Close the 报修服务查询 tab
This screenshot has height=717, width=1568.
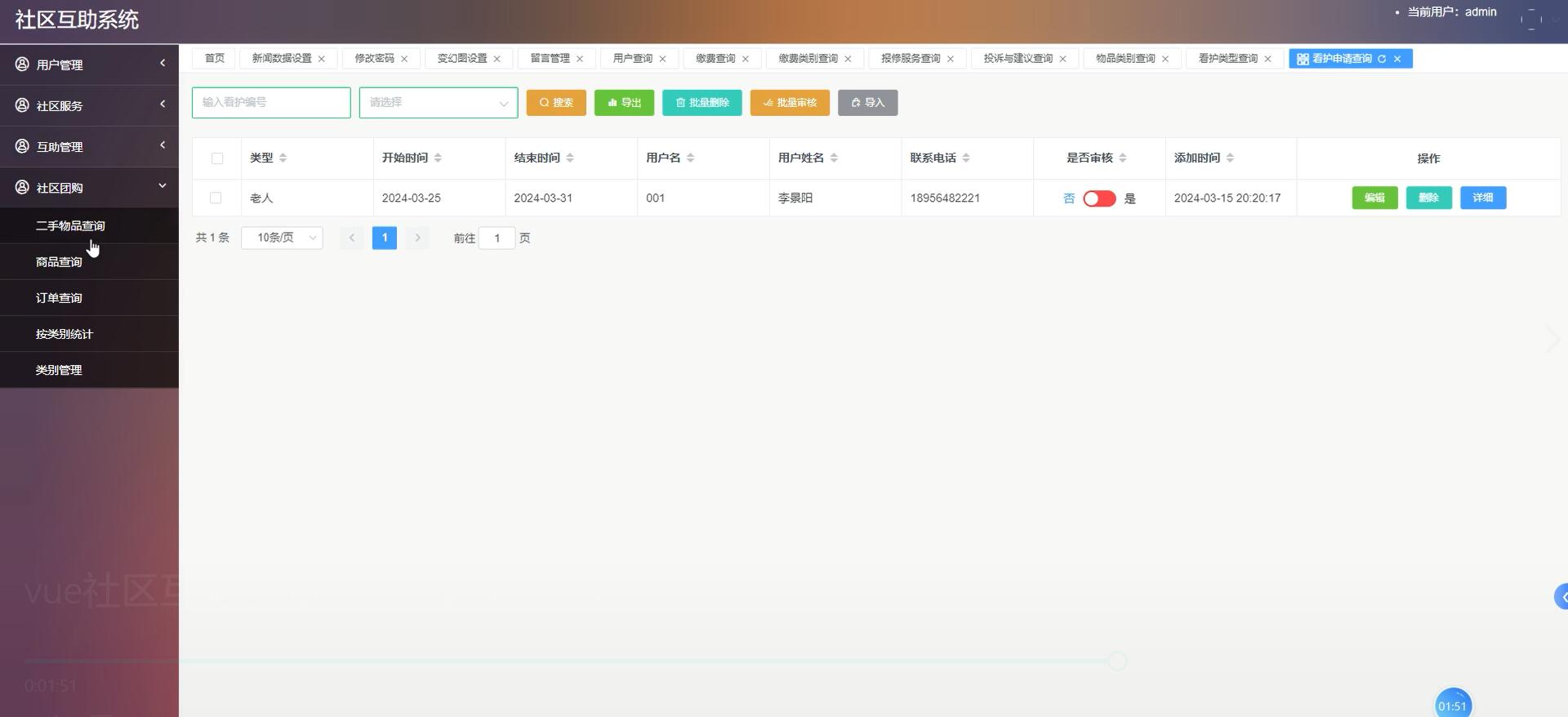pyautogui.click(x=951, y=59)
